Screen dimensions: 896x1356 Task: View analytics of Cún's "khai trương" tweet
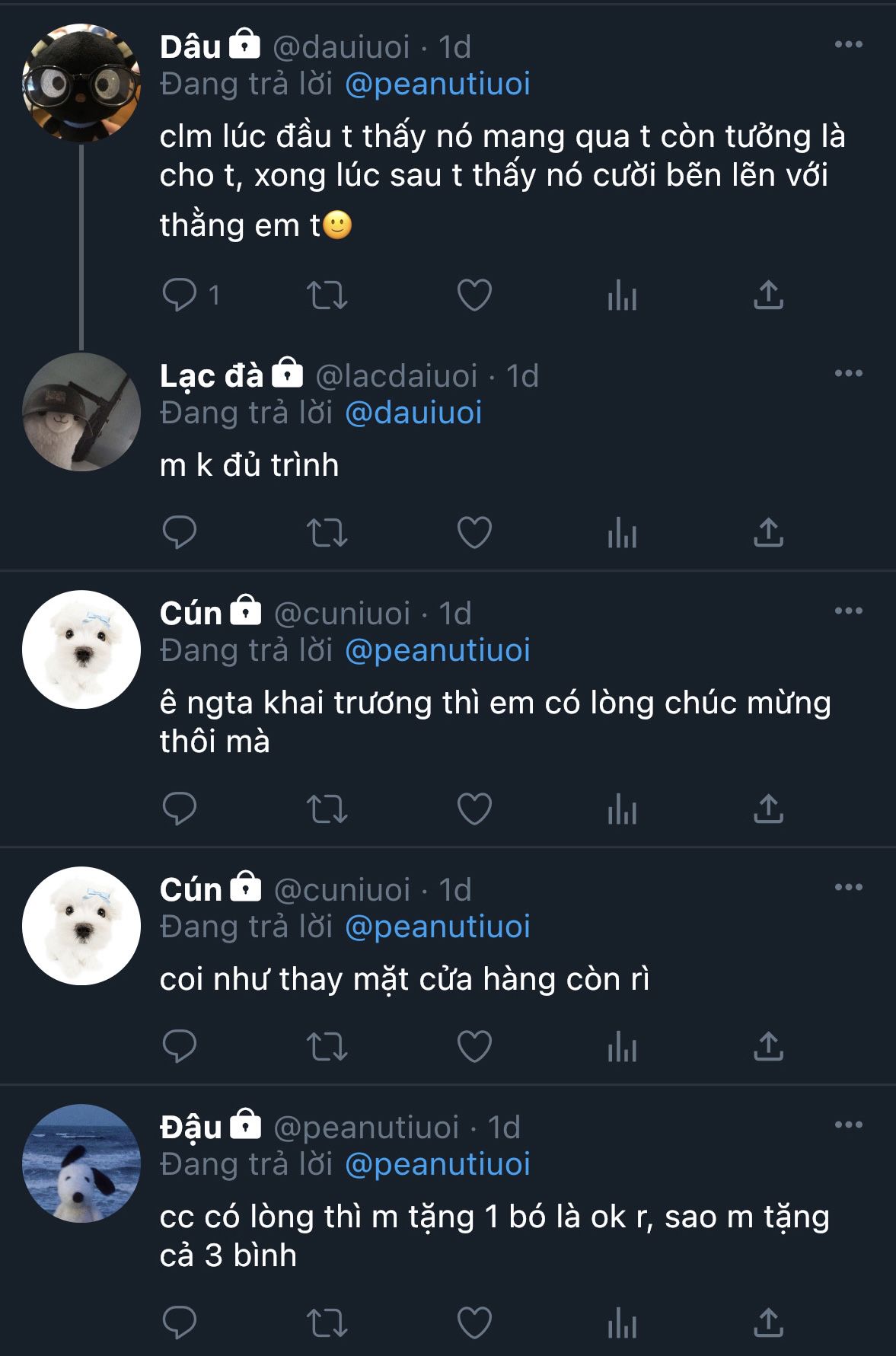click(x=622, y=809)
